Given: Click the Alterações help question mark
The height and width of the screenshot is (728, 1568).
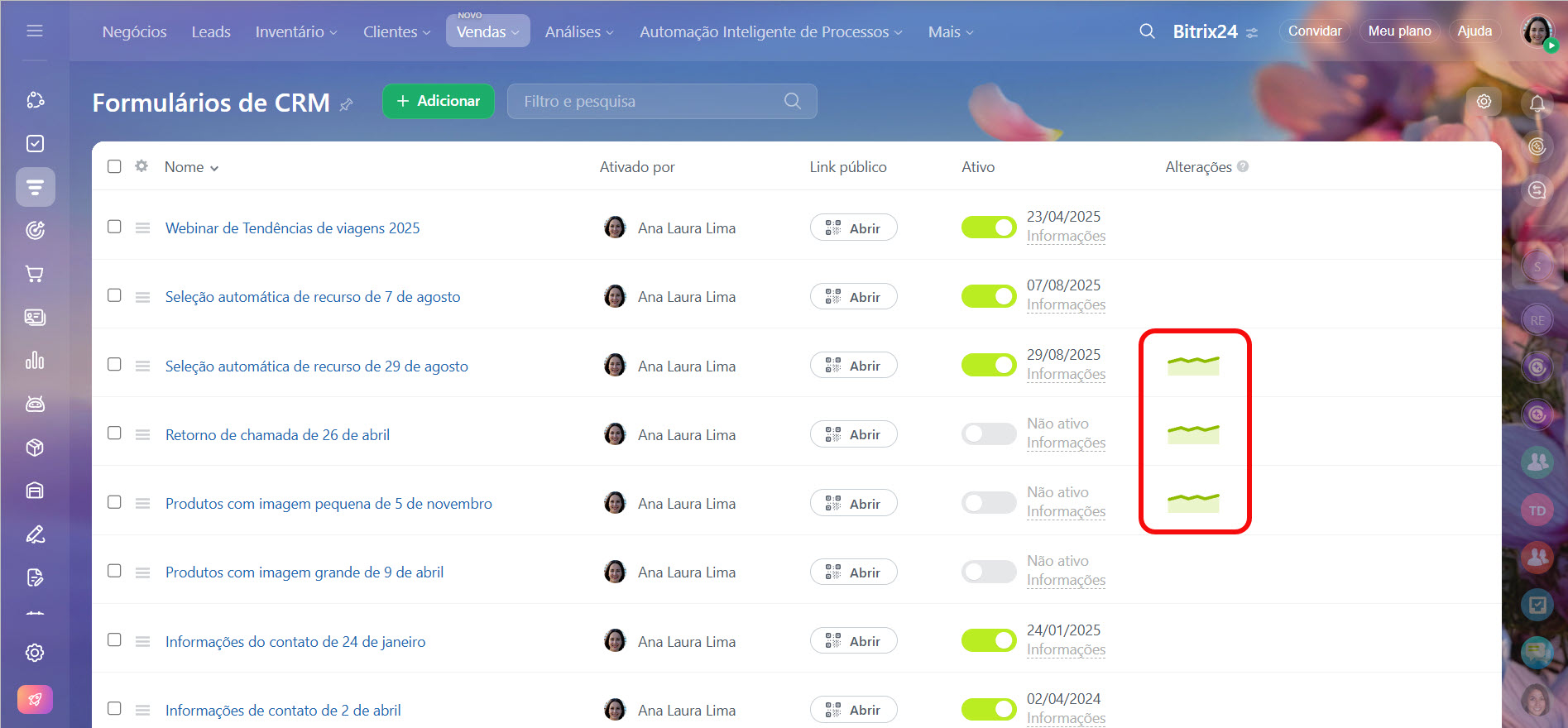Looking at the screenshot, I should (x=1242, y=166).
